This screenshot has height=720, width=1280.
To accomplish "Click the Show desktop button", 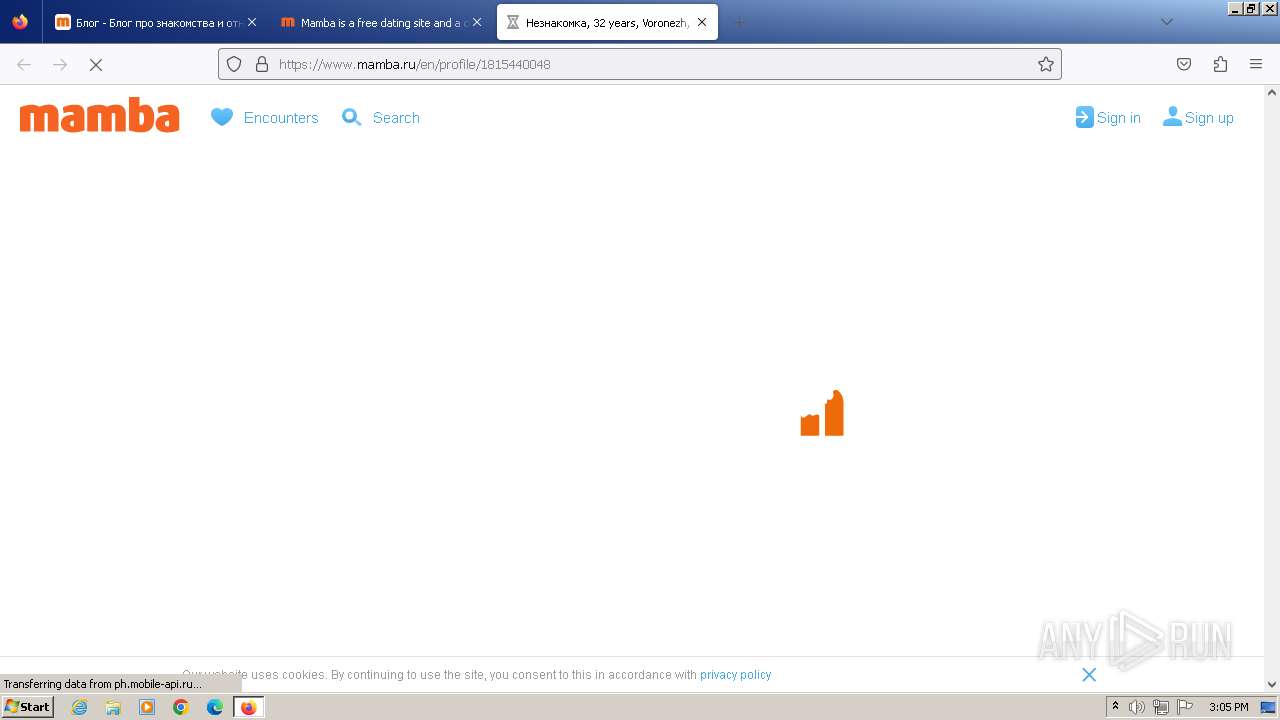I will click(1269, 707).
